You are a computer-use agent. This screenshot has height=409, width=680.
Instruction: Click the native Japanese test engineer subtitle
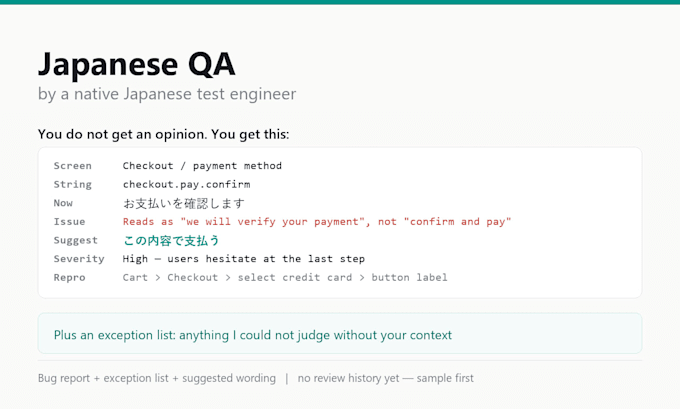coord(167,94)
